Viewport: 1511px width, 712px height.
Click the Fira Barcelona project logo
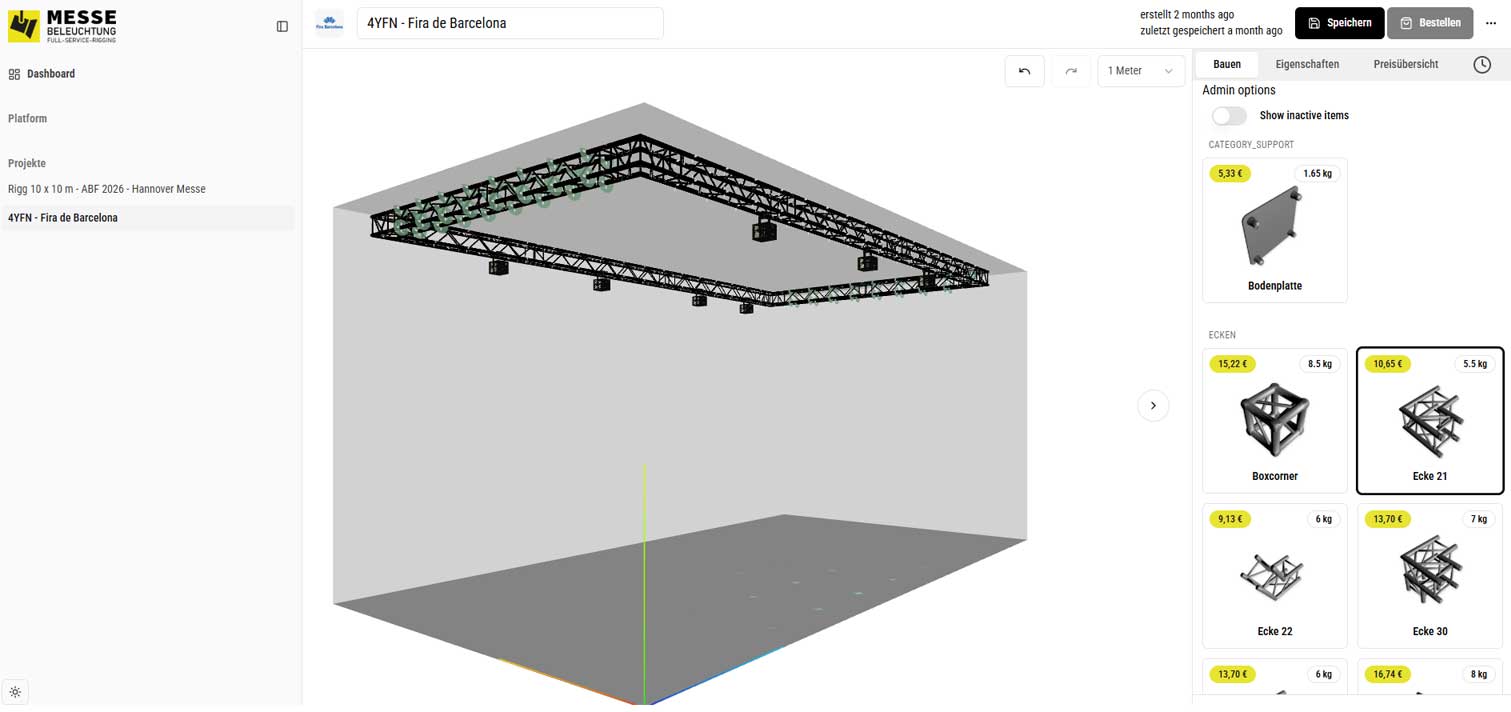point(329,23)
